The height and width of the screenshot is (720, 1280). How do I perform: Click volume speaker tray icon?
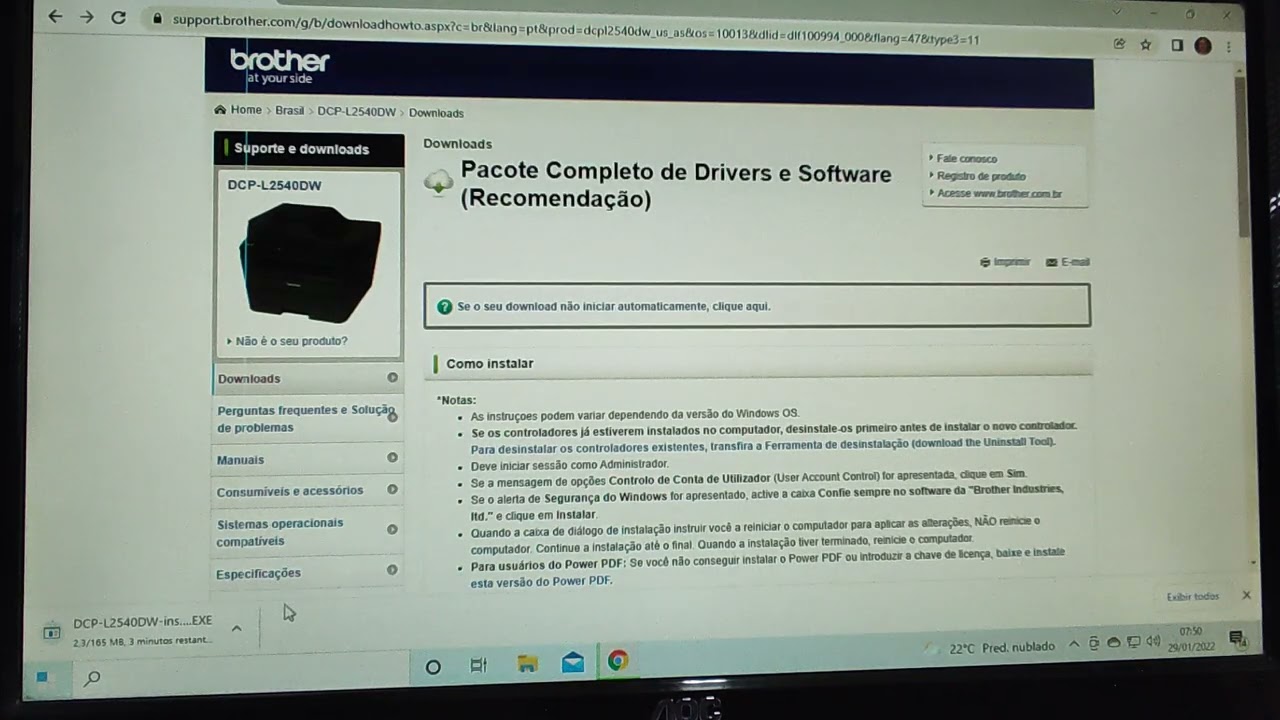[1153, 642]
